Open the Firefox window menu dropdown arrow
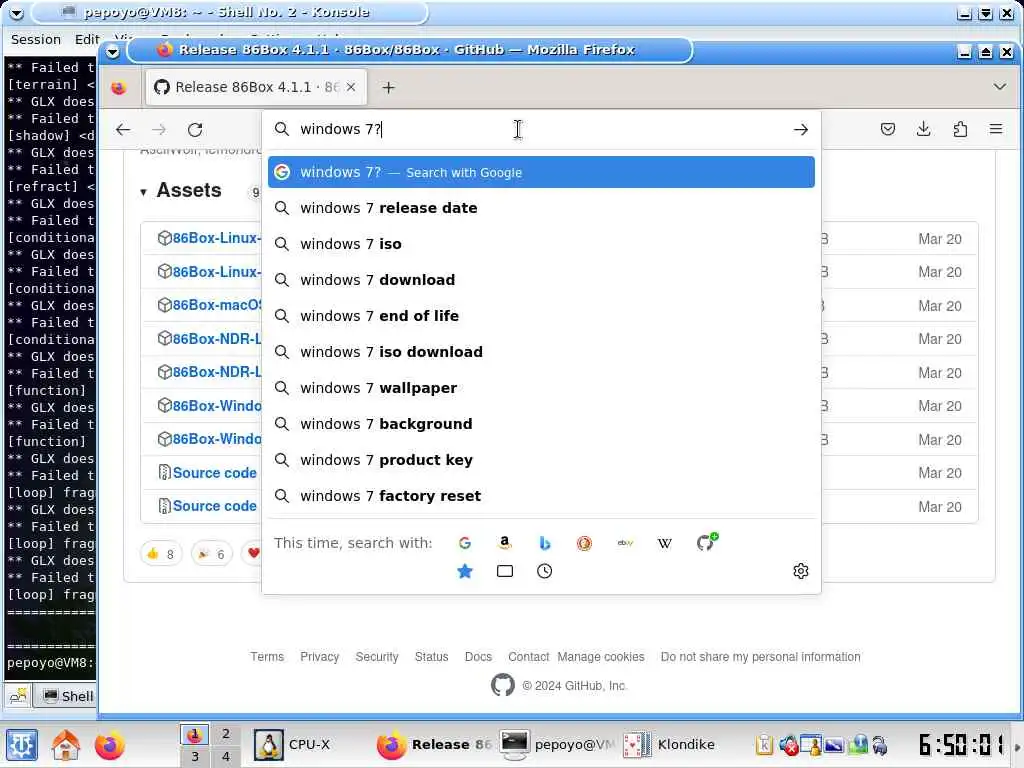This screenshot has height=768, width=1024. 112,51
